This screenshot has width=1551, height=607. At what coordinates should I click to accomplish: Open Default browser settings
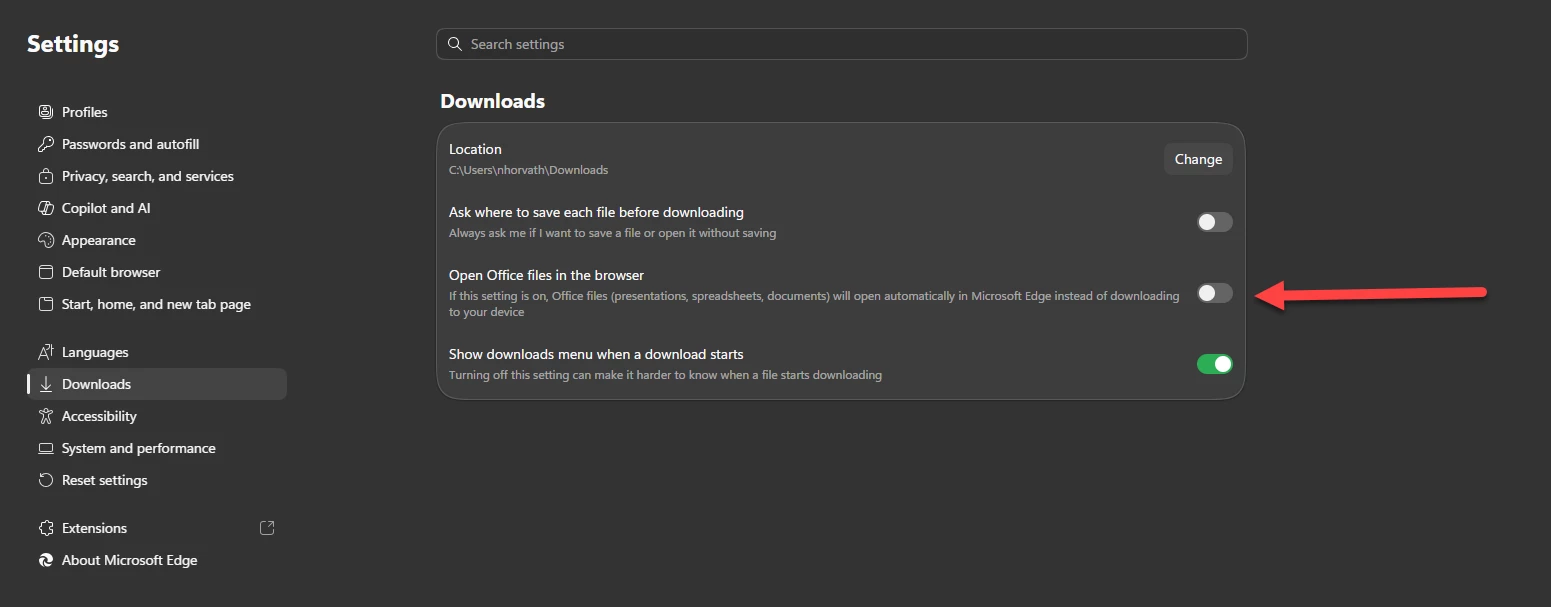point(157,272)
